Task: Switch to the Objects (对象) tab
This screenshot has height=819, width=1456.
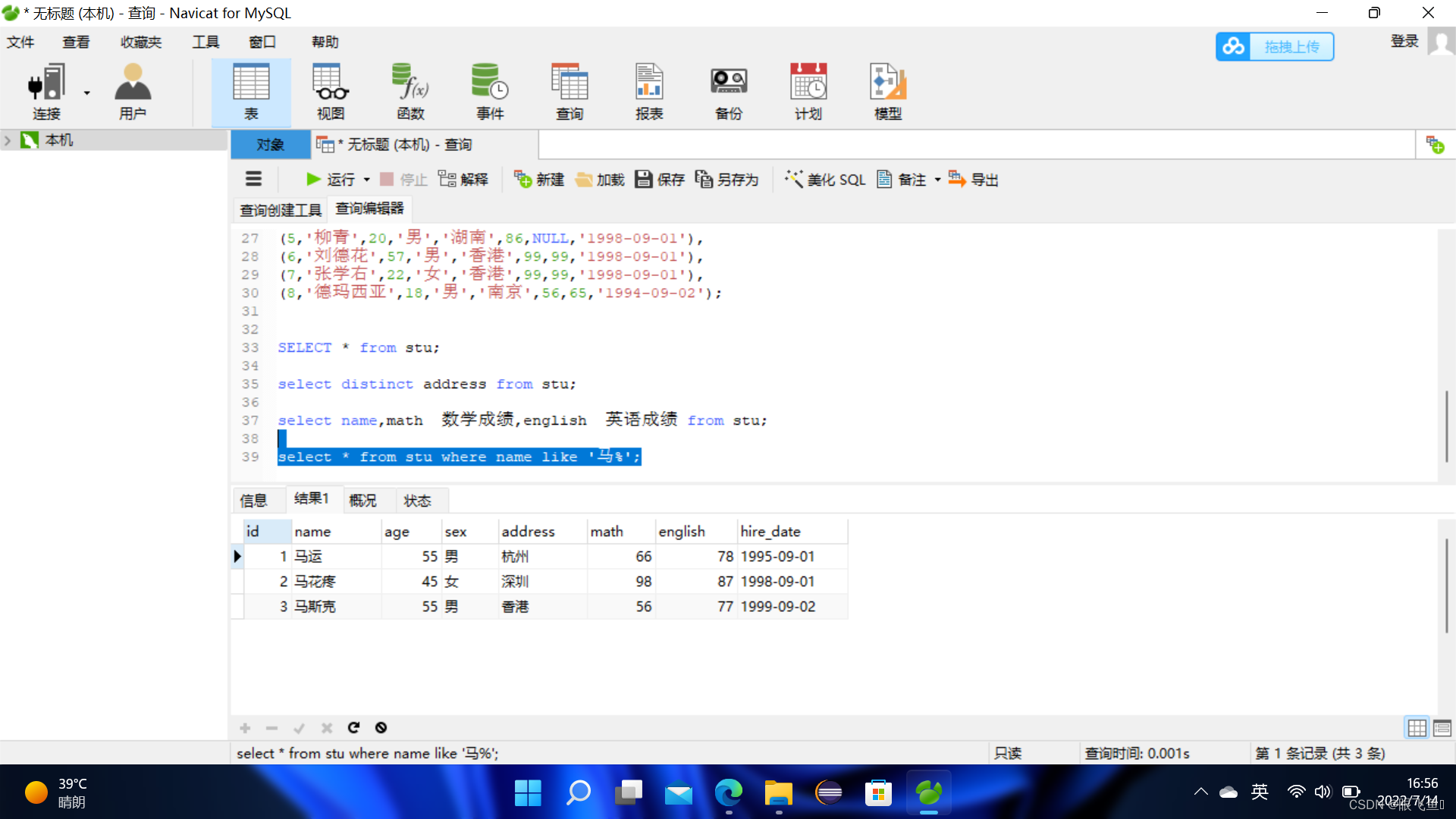Action: (x=270, y=144)
